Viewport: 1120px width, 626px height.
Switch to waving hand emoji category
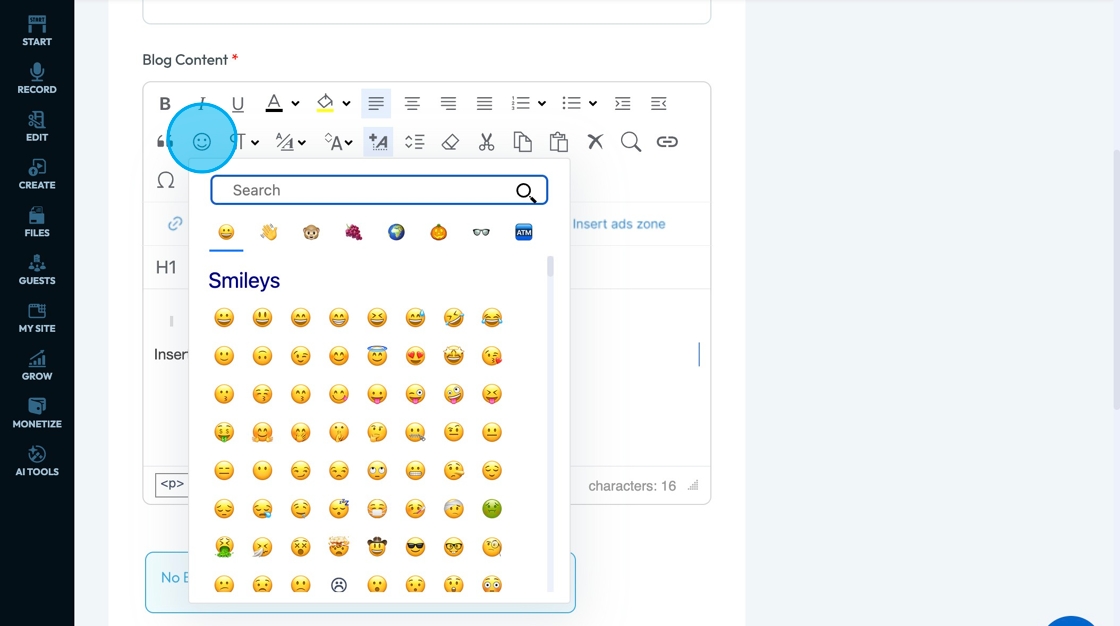[x=269, y=232]
